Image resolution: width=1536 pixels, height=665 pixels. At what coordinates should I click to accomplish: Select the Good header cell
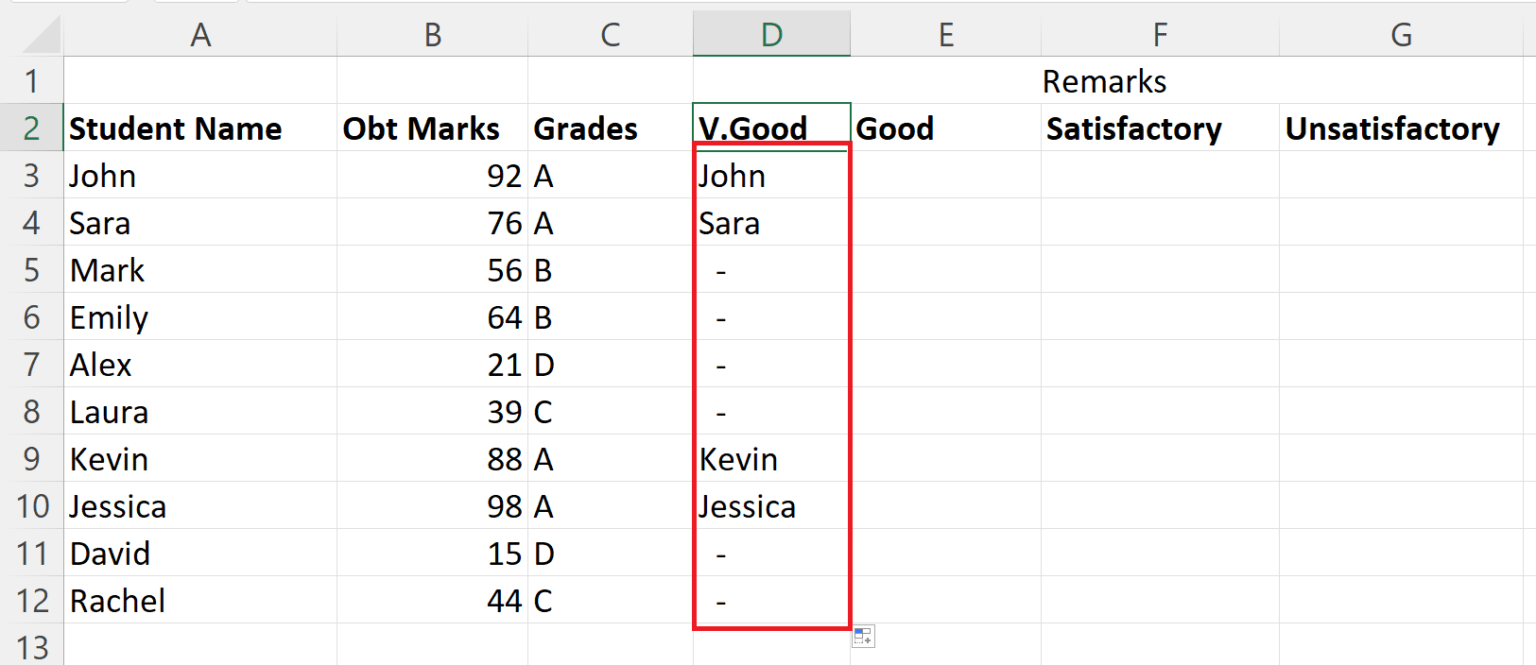pos(946,128)
